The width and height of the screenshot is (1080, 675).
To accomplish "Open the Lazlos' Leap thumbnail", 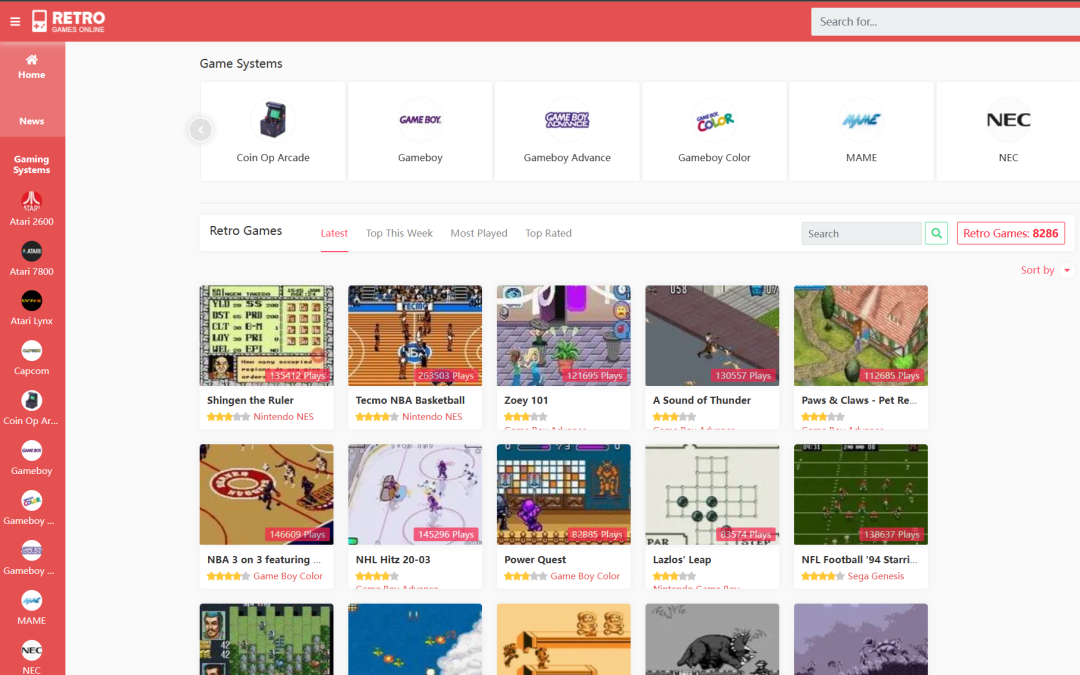I will point(712,495).
